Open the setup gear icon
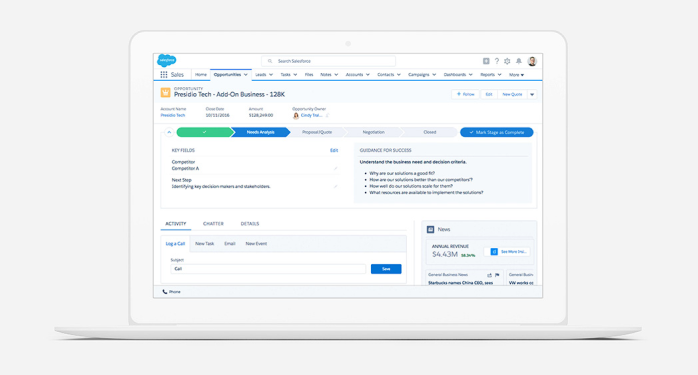This screenshot has width=698, height=375. 507,61
